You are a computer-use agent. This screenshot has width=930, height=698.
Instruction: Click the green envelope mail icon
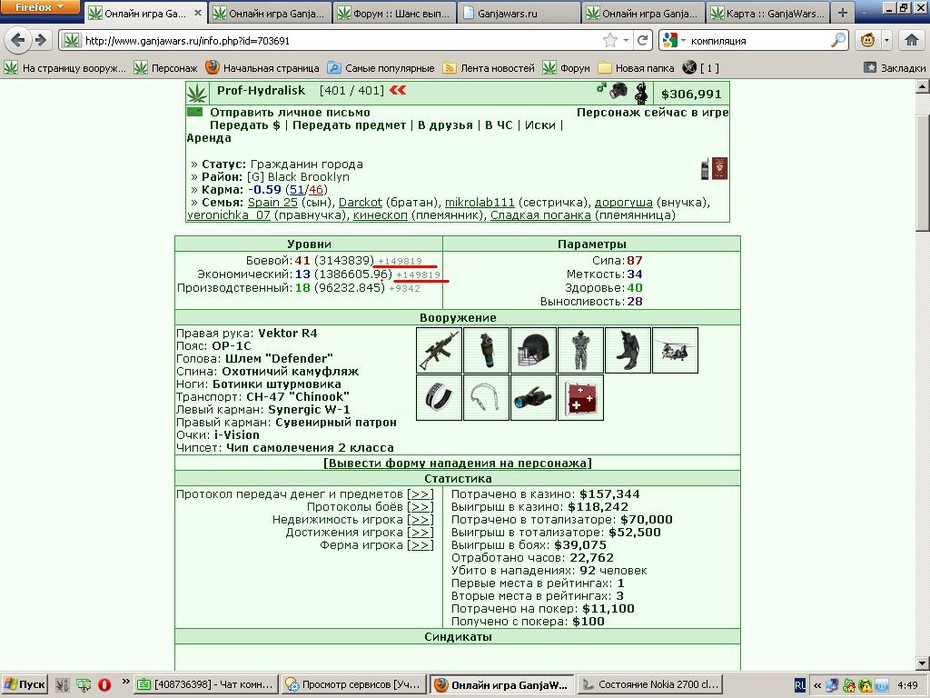[195, 112]
